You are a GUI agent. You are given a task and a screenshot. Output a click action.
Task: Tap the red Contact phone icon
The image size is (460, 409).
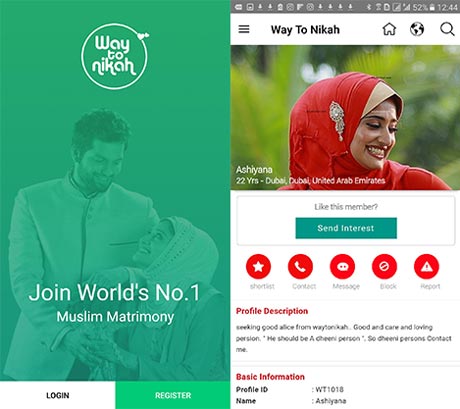click(x=300, y=266)
